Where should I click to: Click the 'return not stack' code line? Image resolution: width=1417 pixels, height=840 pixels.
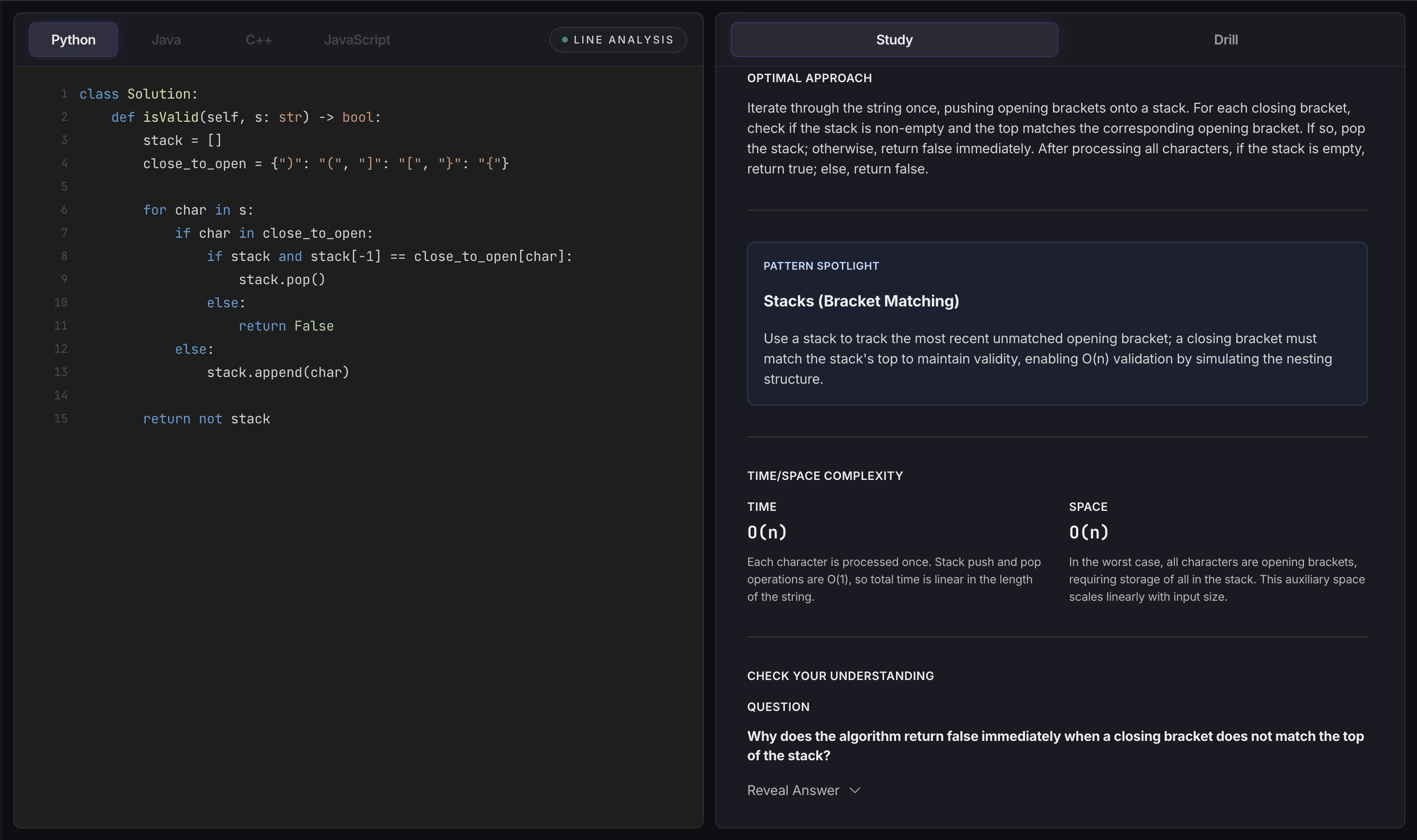[x=206, y=419]
